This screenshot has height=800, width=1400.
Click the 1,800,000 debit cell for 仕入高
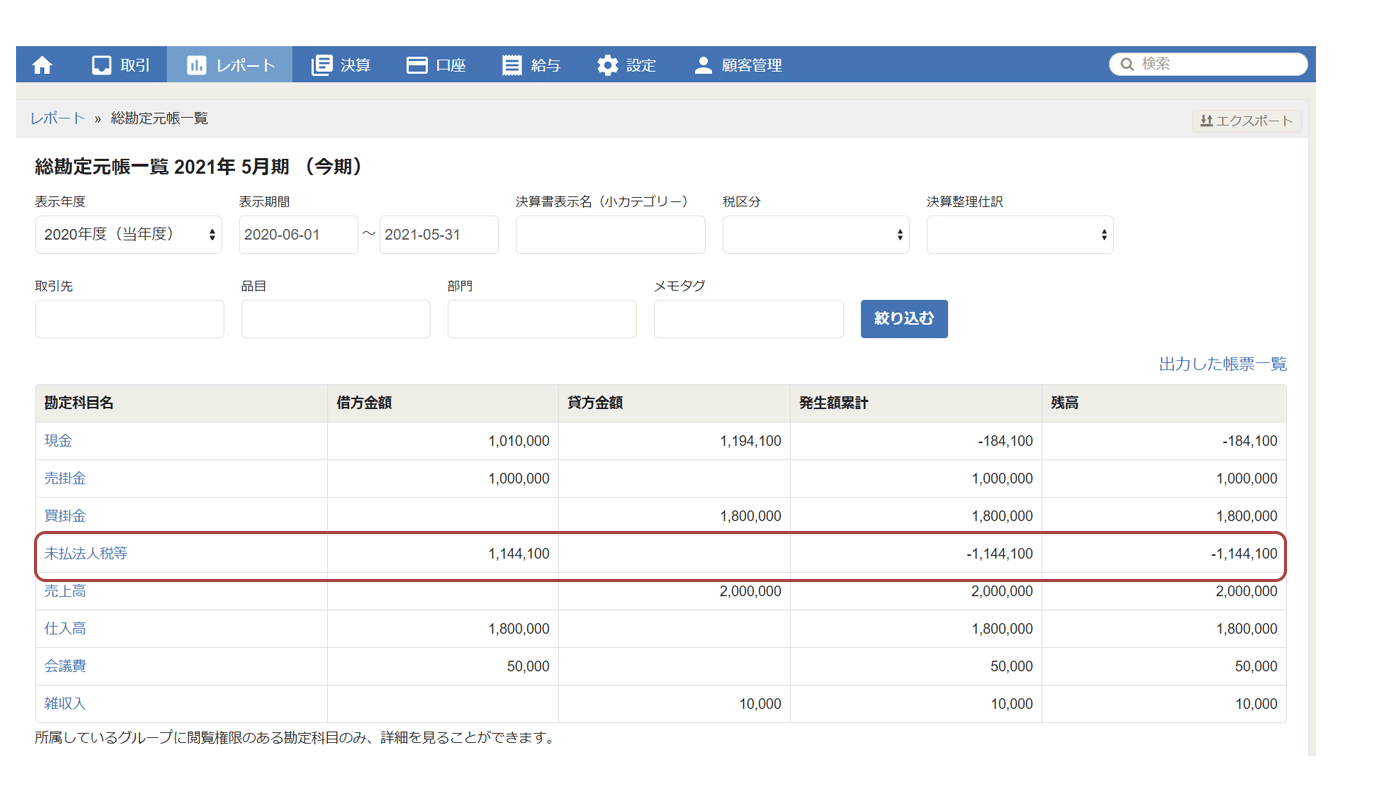coord(443,628)
